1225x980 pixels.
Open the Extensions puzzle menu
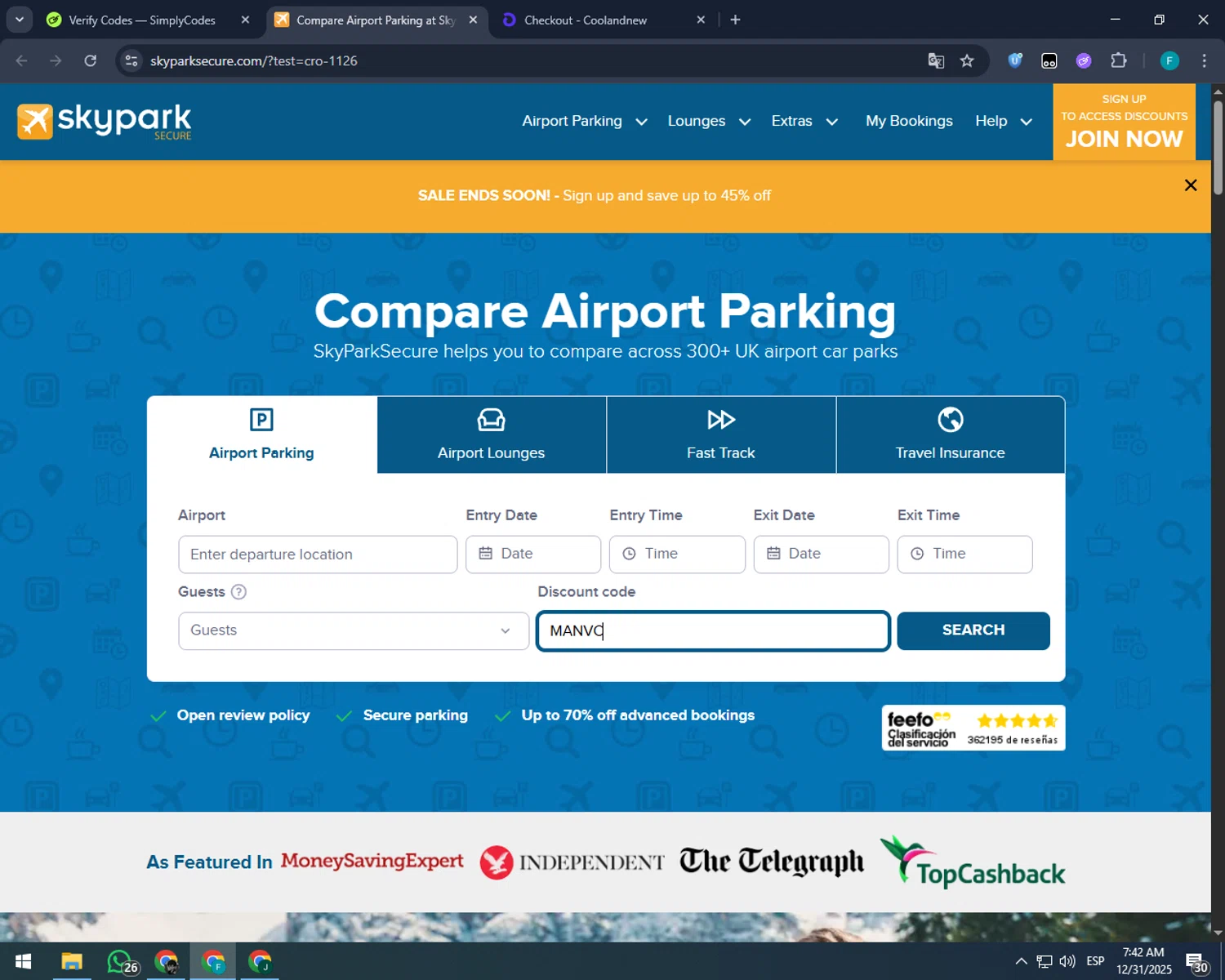tap(1119, 60)
